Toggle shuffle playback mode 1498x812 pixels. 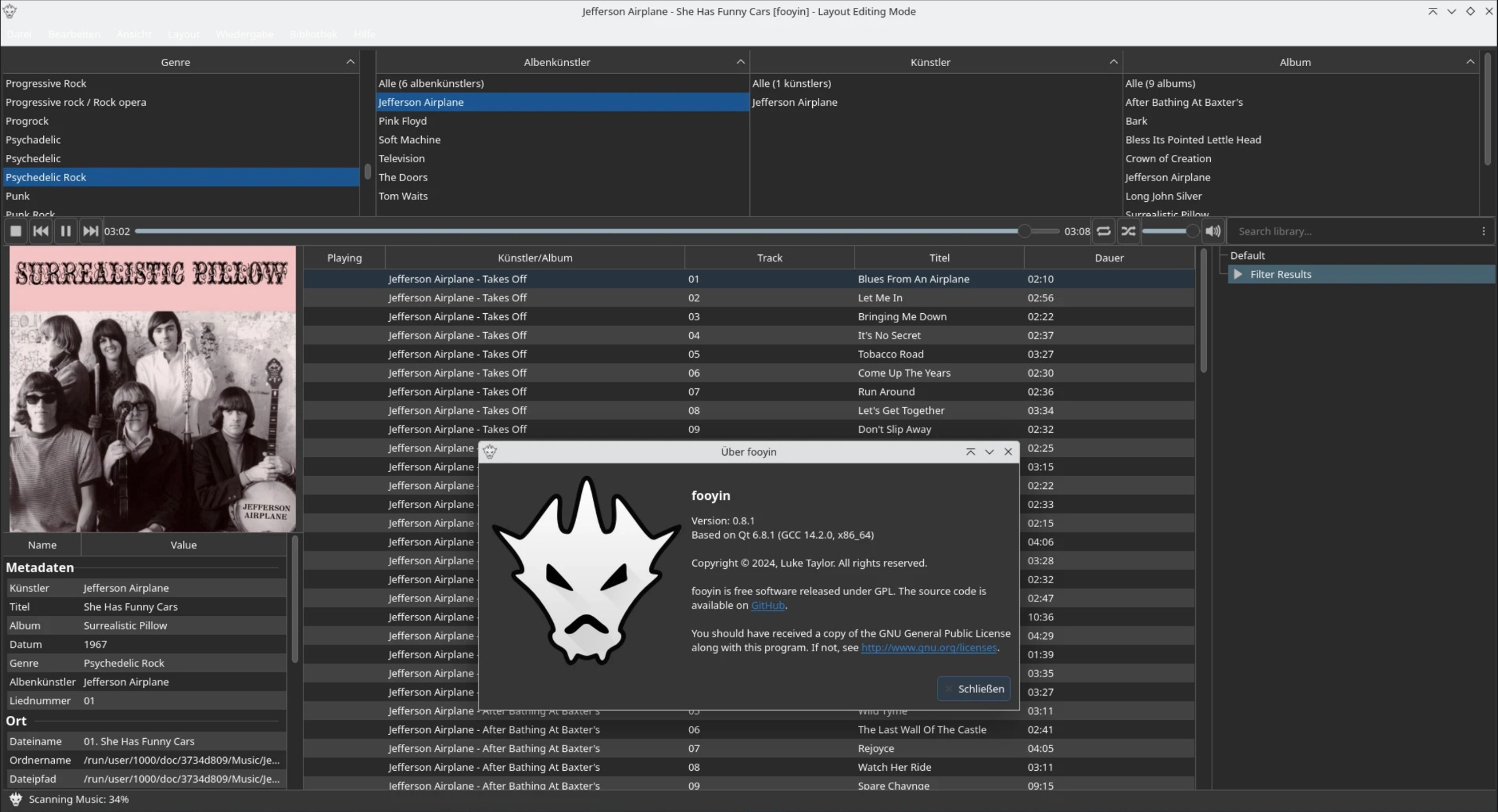[1129, 231]
